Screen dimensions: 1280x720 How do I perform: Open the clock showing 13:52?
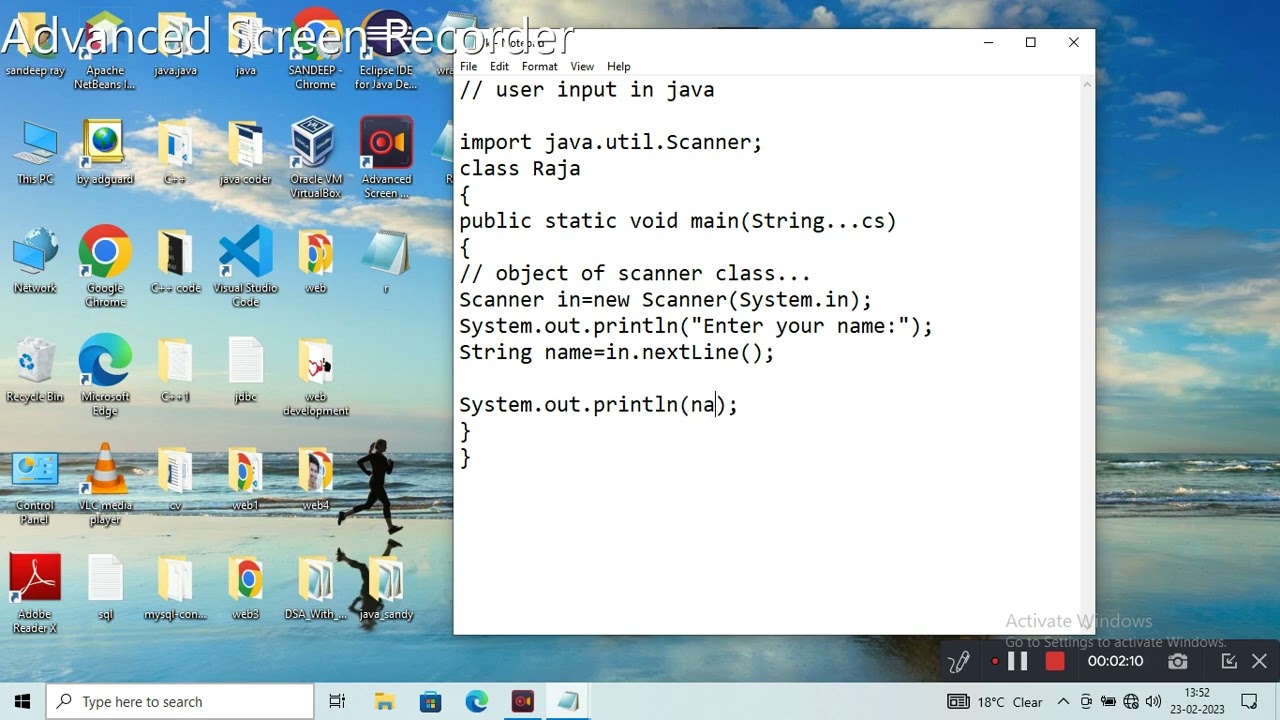point(1197,701)
